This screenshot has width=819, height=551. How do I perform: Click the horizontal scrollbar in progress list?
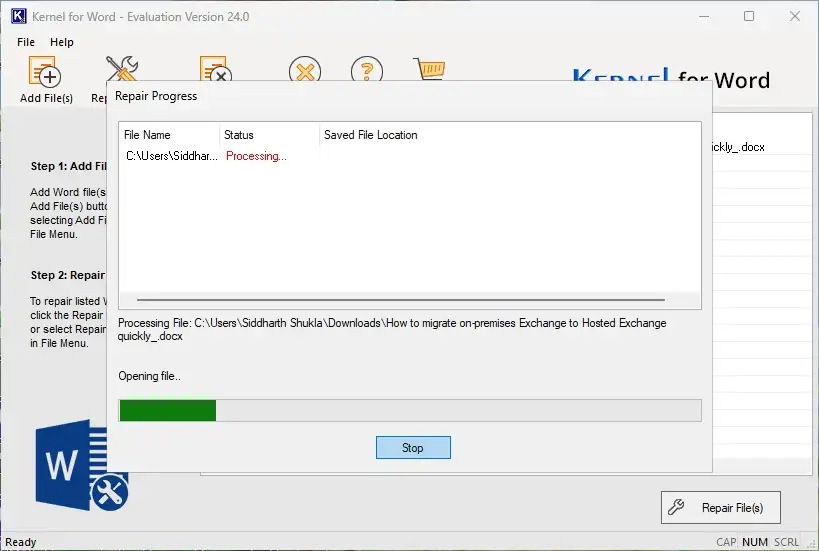tap(401, 300)
